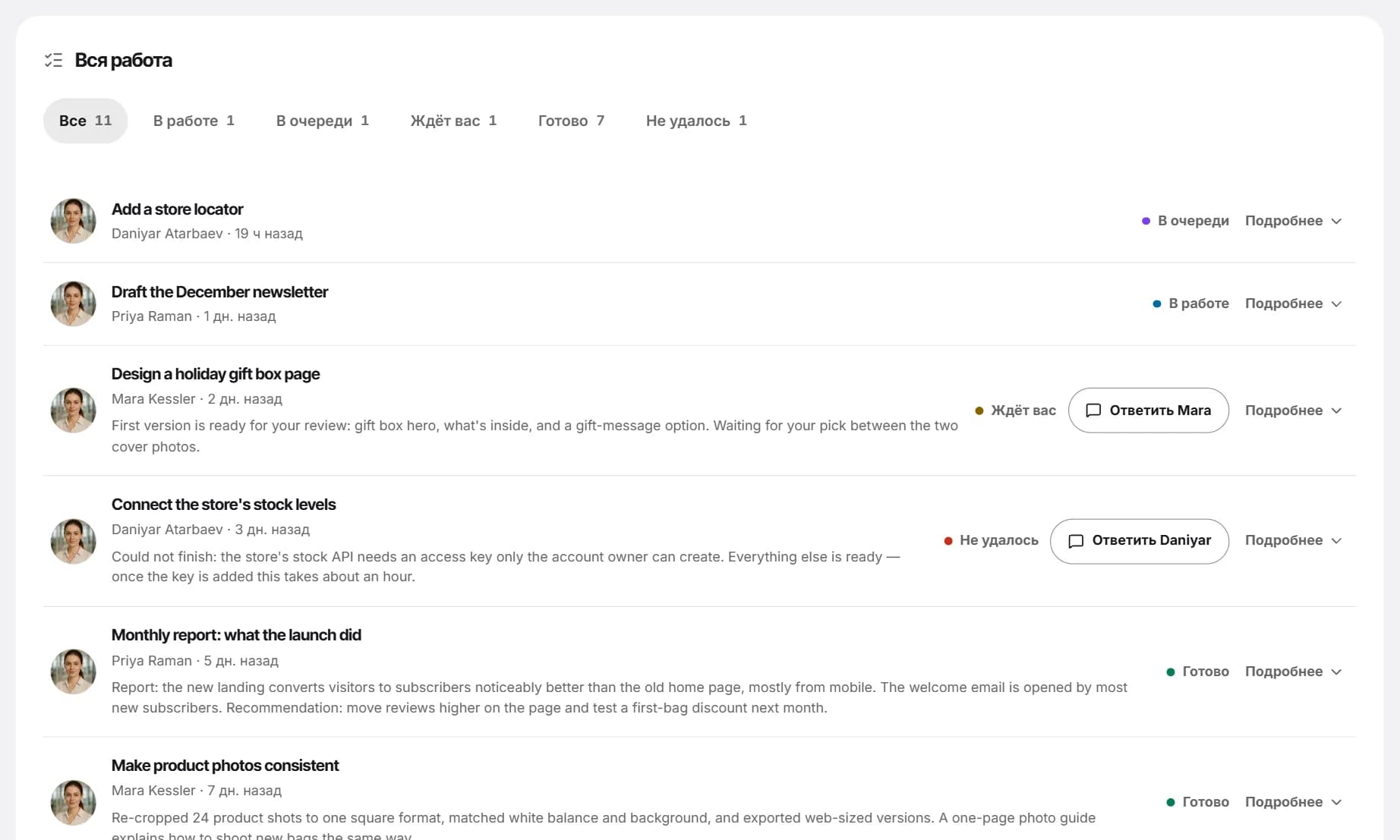1400x840 pixels.
Task: Click 'Priya Raman · 5 дн. назад' text
Action: (195, 661)
